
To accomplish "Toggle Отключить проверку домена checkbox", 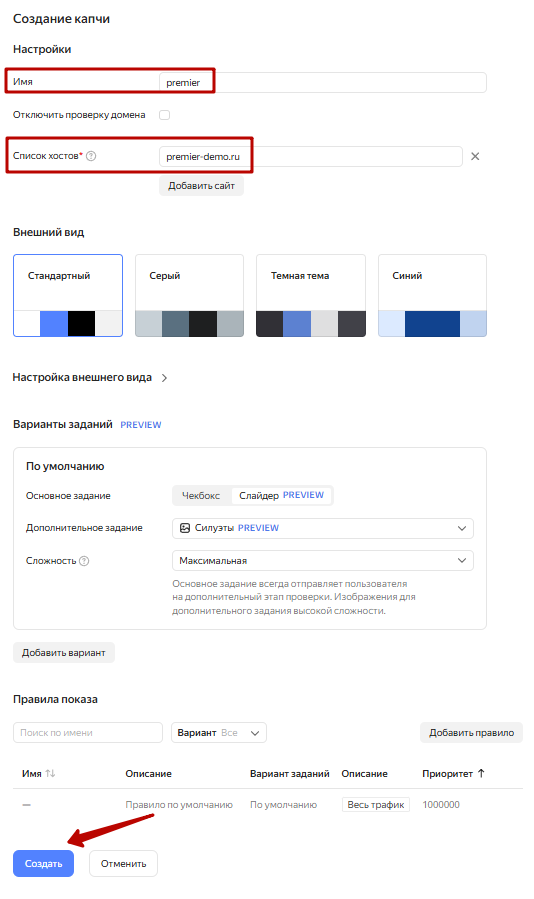I will click(165, 115).
